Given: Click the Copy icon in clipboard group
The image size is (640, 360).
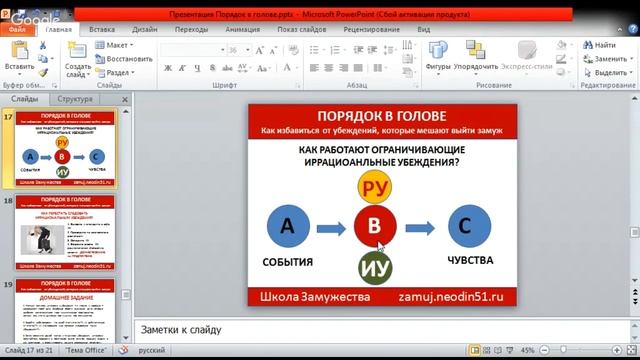Looking at the screenshot, I should (43, 59).
